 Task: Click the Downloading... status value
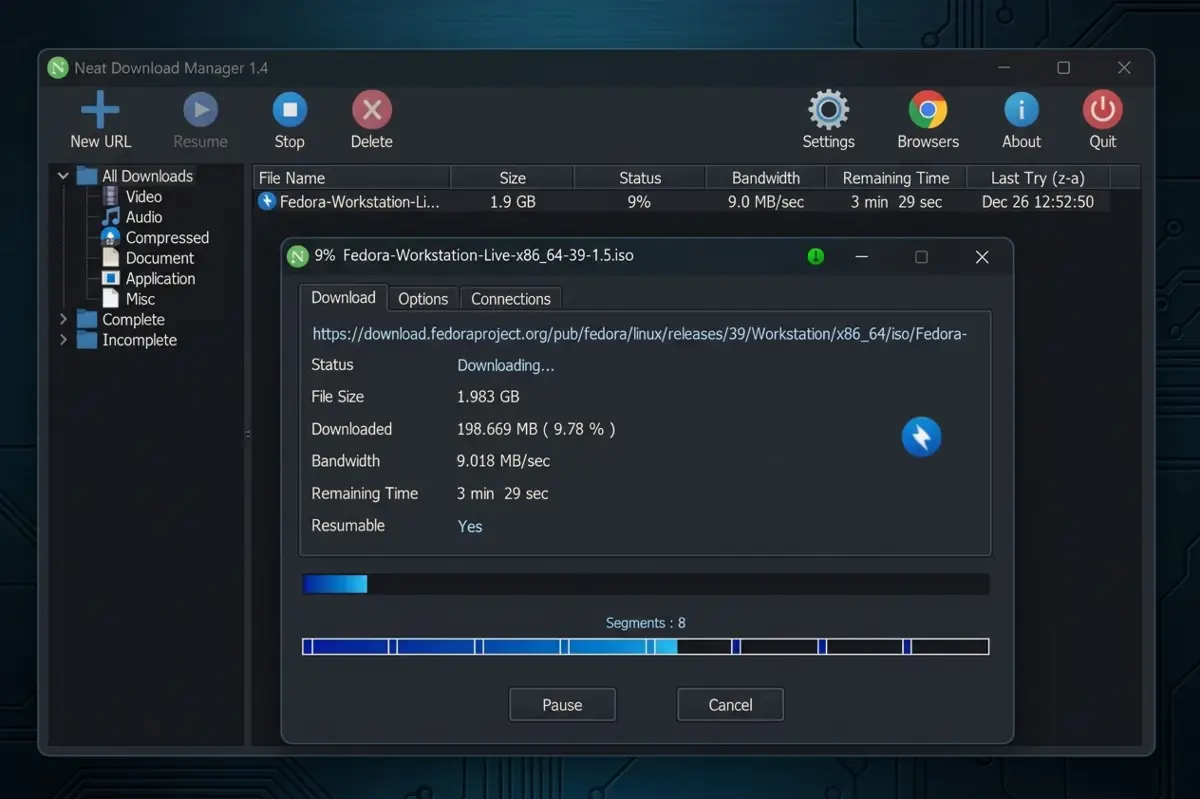[506, 365]
